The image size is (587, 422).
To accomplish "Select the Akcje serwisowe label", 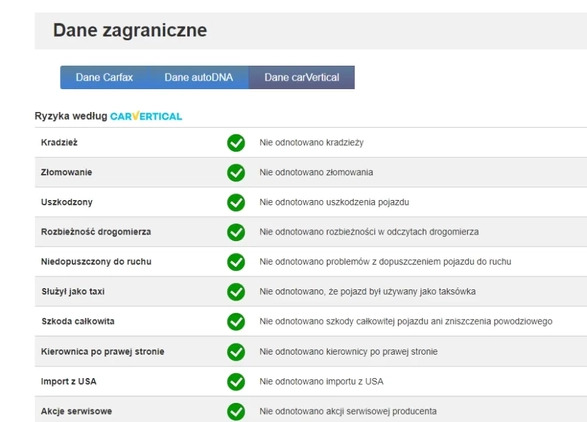I will point(76,411).
